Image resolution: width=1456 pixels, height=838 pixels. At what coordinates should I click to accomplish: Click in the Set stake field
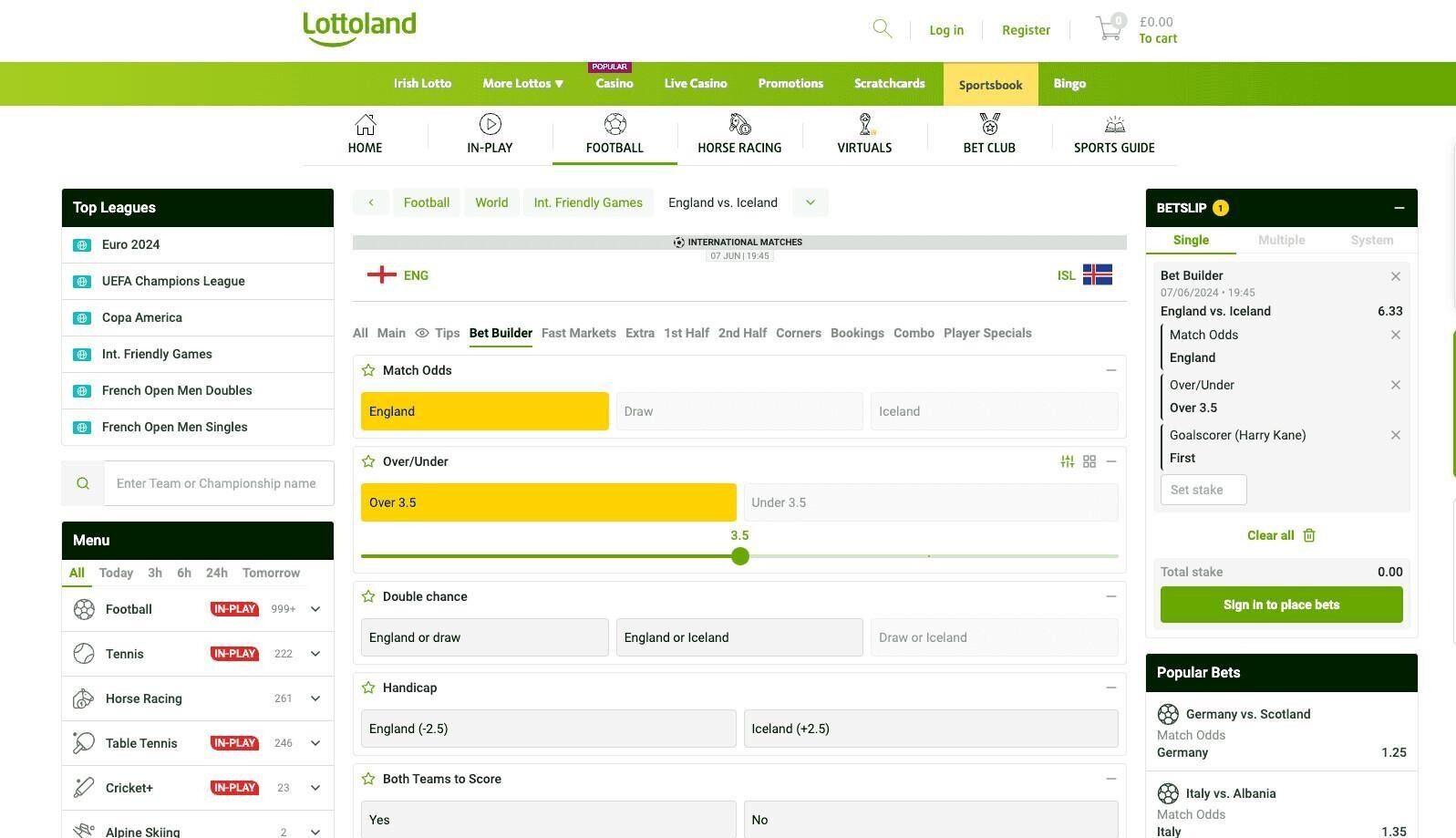(1203, 490)
